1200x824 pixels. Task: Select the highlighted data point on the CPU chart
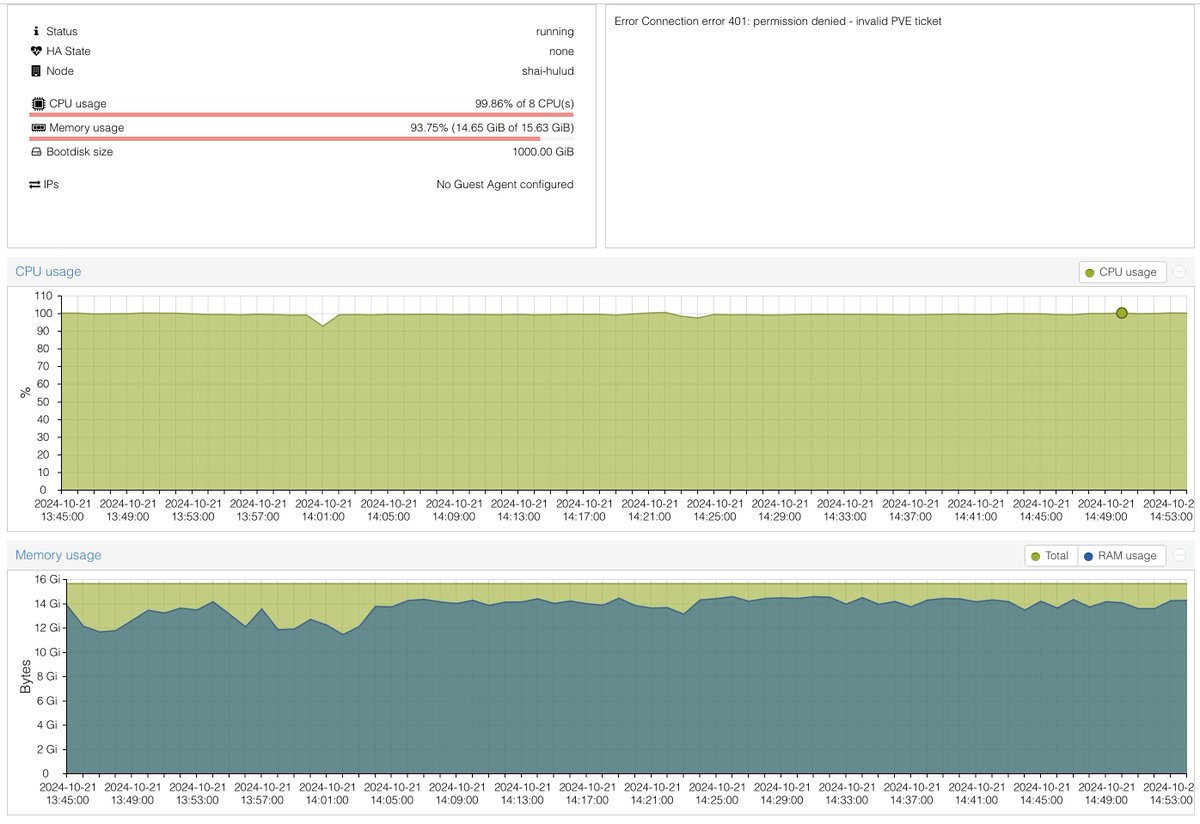[x=1121, y=313]
